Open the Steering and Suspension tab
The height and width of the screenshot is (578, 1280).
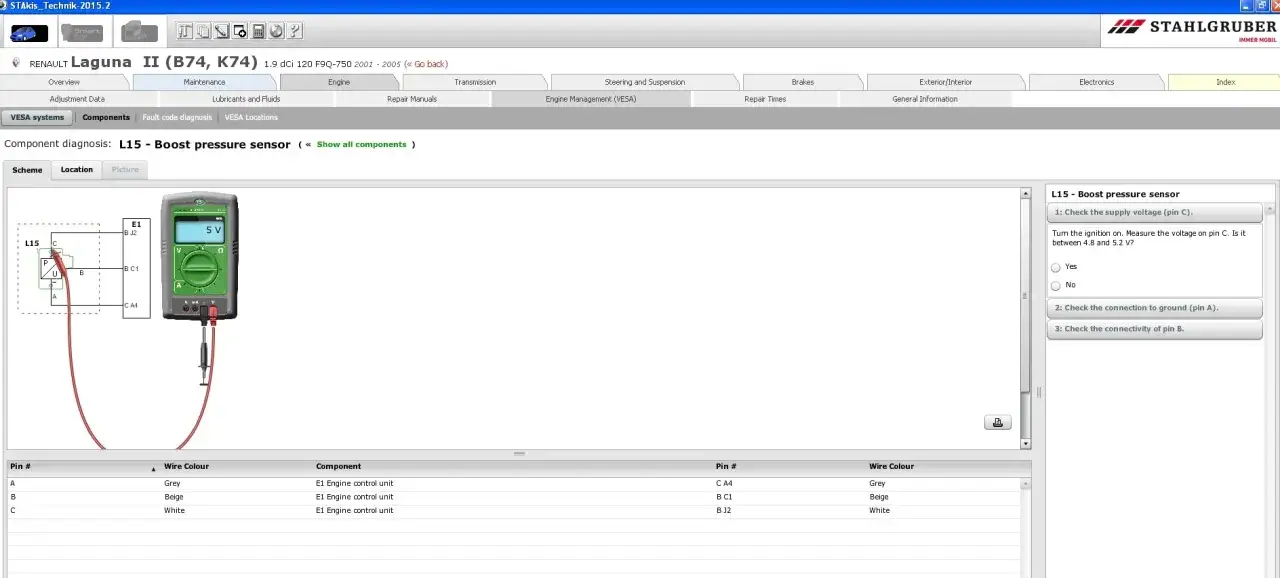(x=645, y=82)
